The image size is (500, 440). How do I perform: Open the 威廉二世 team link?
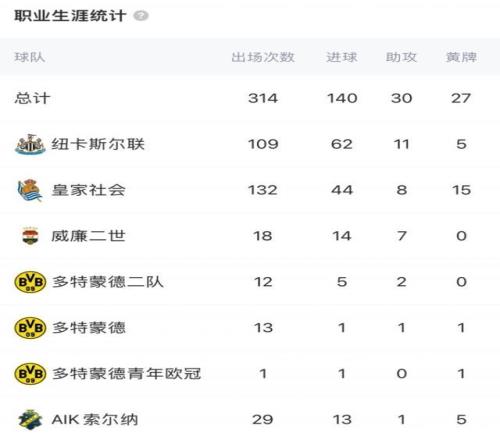click(88, 236)
